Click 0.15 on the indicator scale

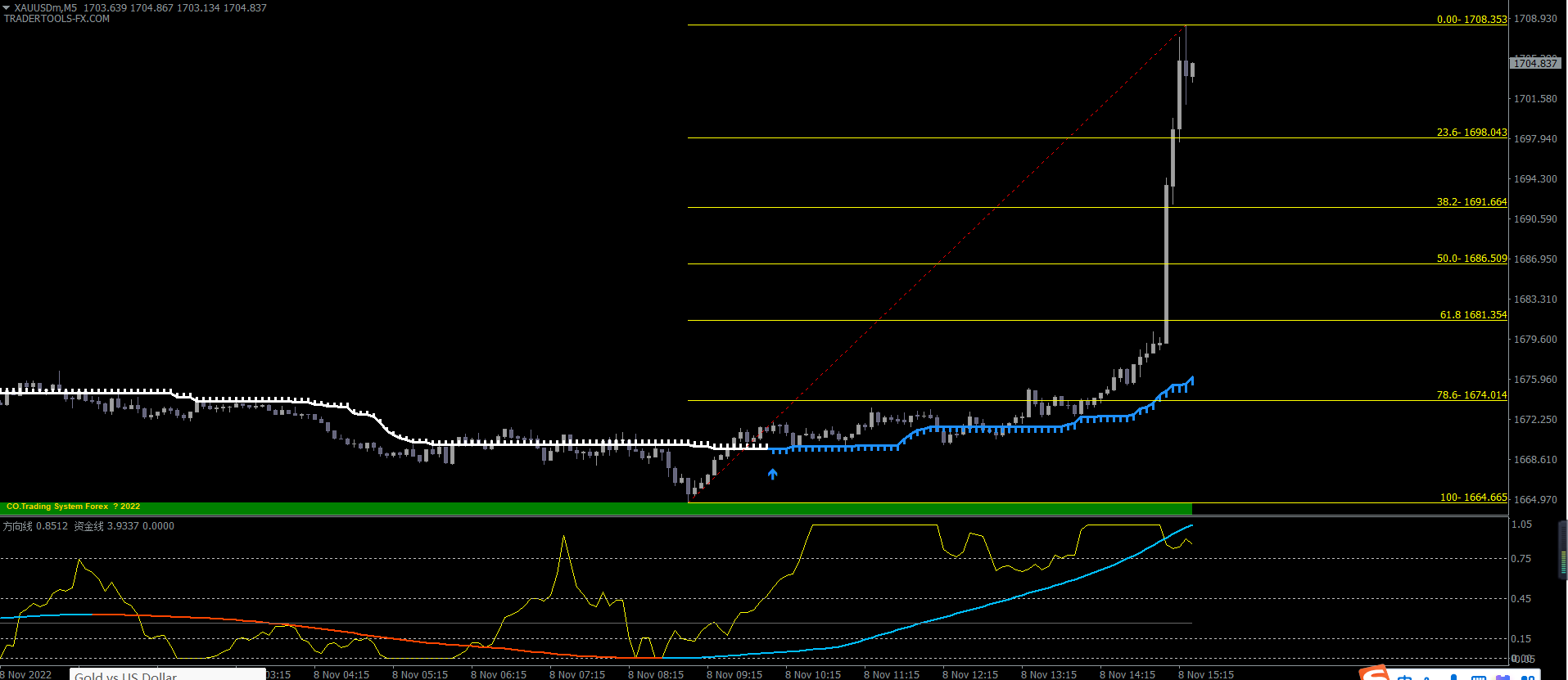1521,638
